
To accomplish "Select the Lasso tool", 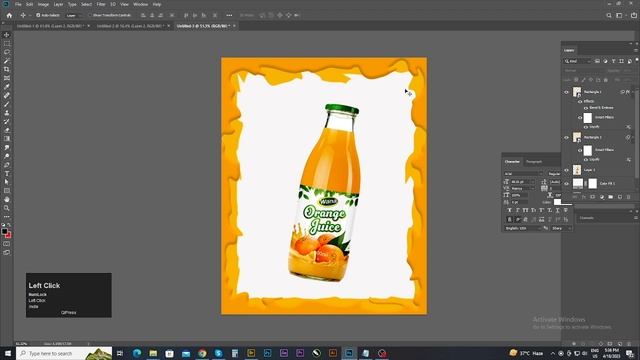I will [7, 52].
